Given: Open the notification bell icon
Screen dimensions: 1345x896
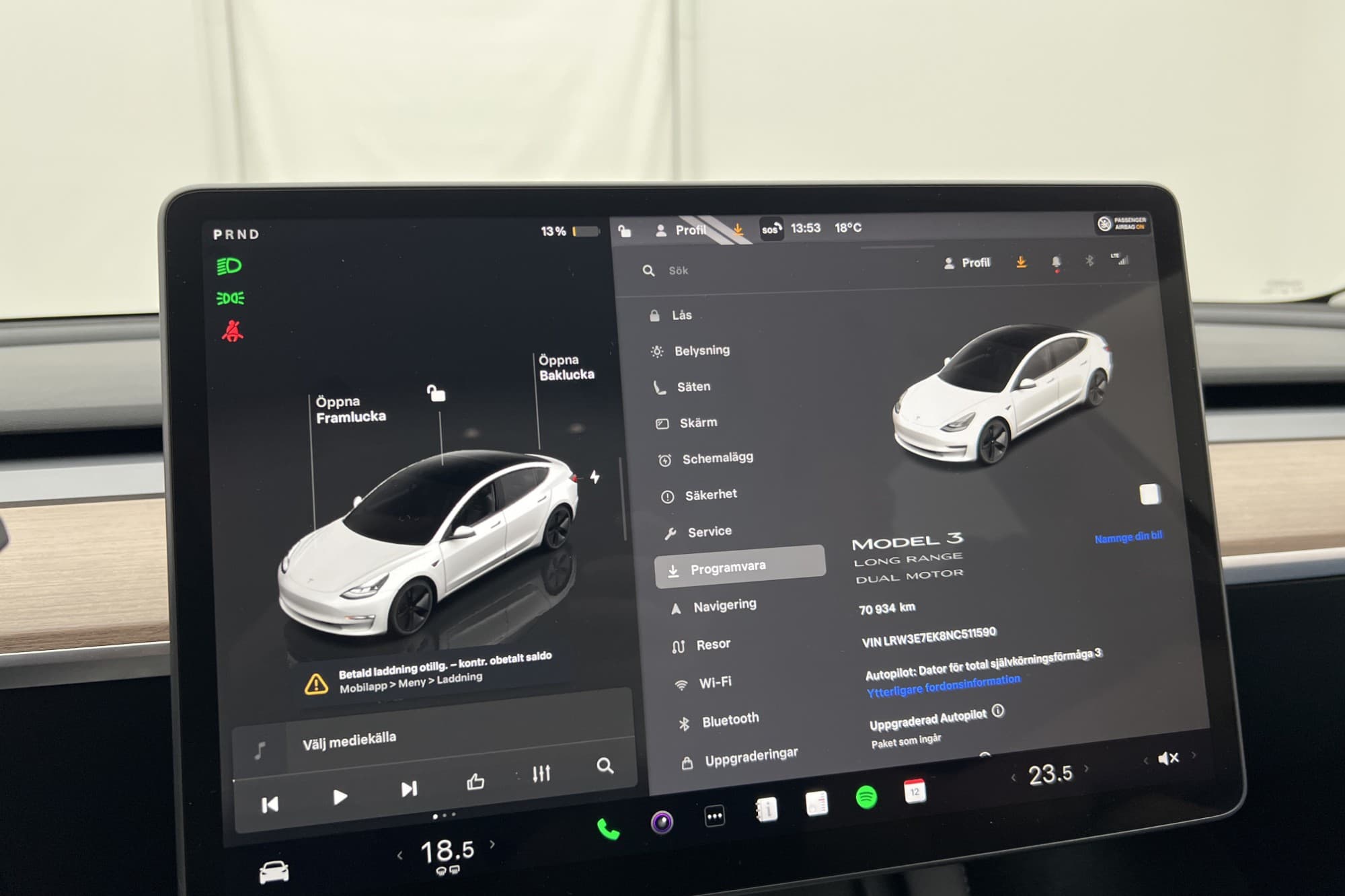Looking at the screenshot, I should [1056, 263].
